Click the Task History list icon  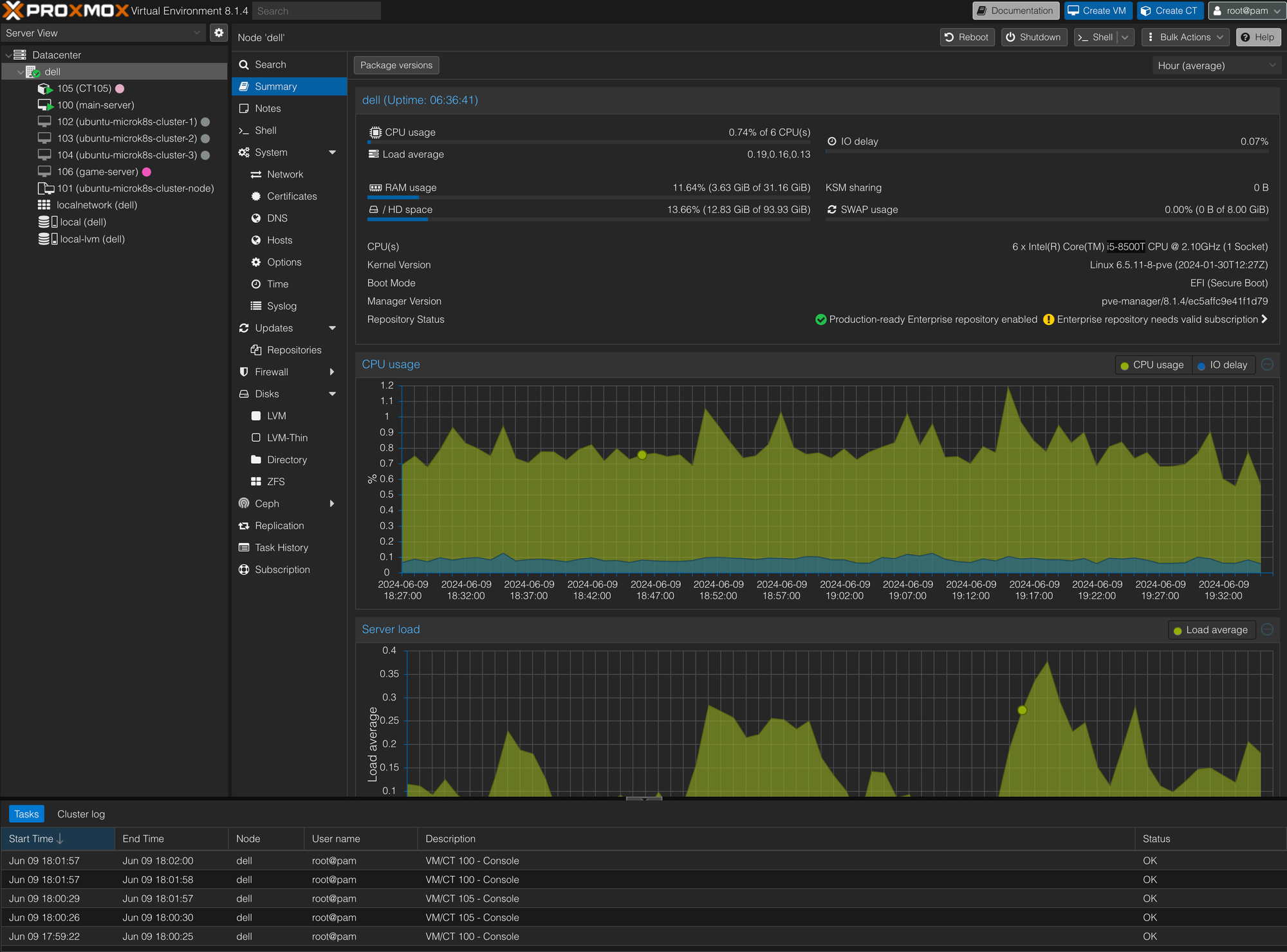click(244, 548)
